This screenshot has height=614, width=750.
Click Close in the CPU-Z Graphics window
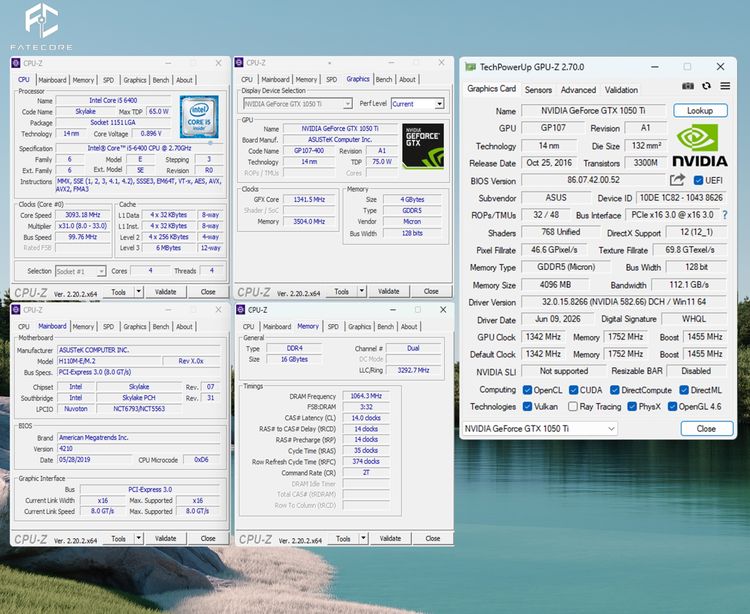click(x=431, y=291)
